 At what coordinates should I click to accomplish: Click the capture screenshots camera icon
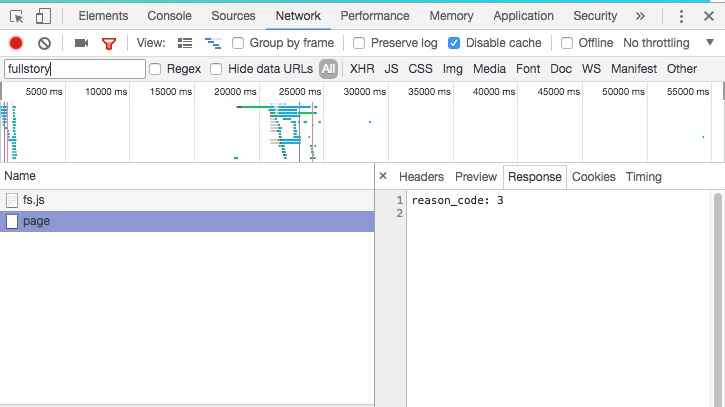pos(81,43)
